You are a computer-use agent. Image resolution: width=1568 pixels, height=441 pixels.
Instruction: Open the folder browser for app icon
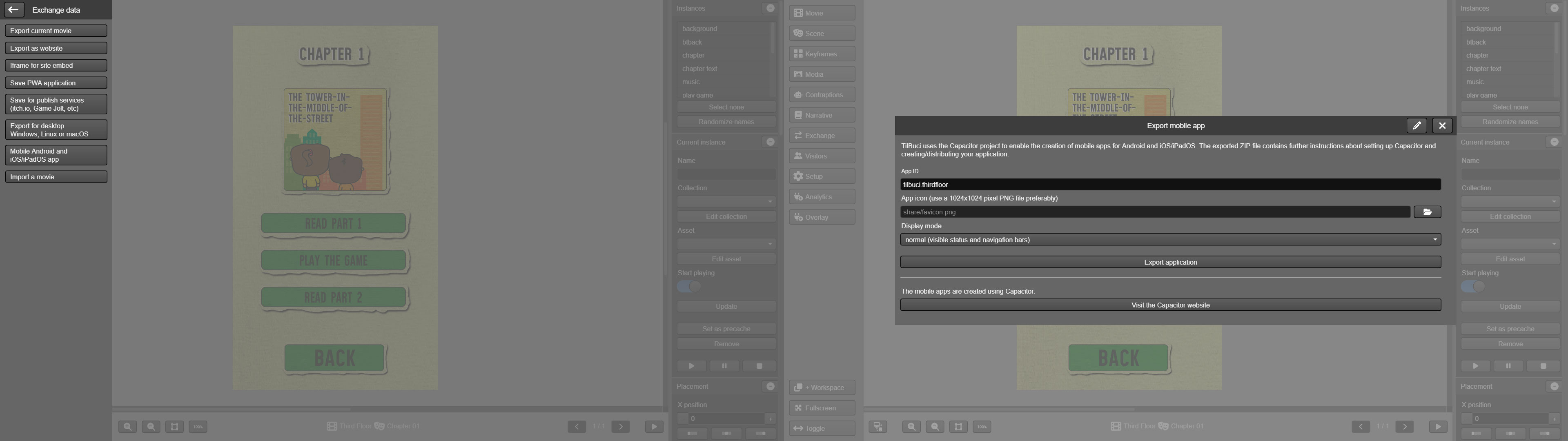point(1427,212)
